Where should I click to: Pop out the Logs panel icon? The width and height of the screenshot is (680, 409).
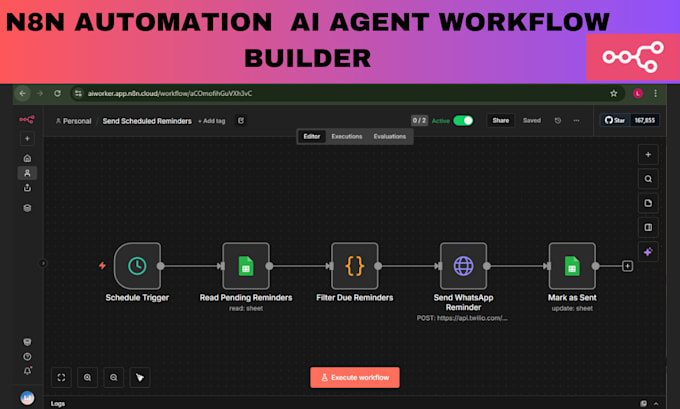tap(644, 403)
